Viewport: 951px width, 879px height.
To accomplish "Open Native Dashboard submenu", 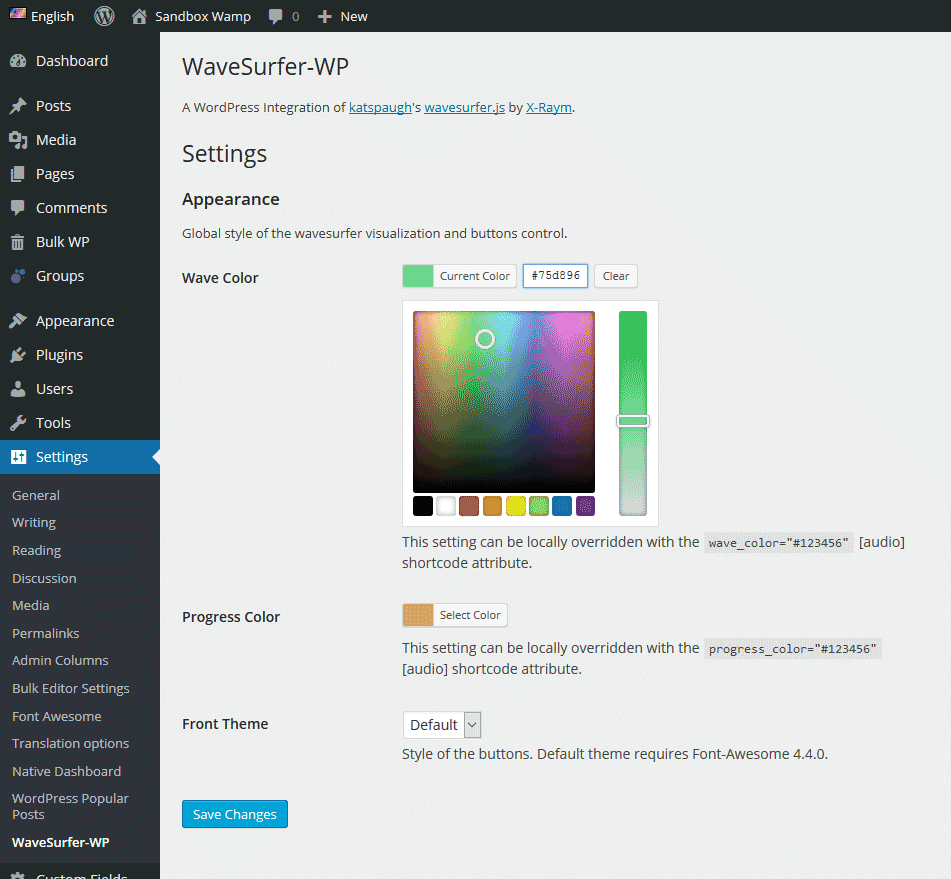I will click(x=67, y=771).
